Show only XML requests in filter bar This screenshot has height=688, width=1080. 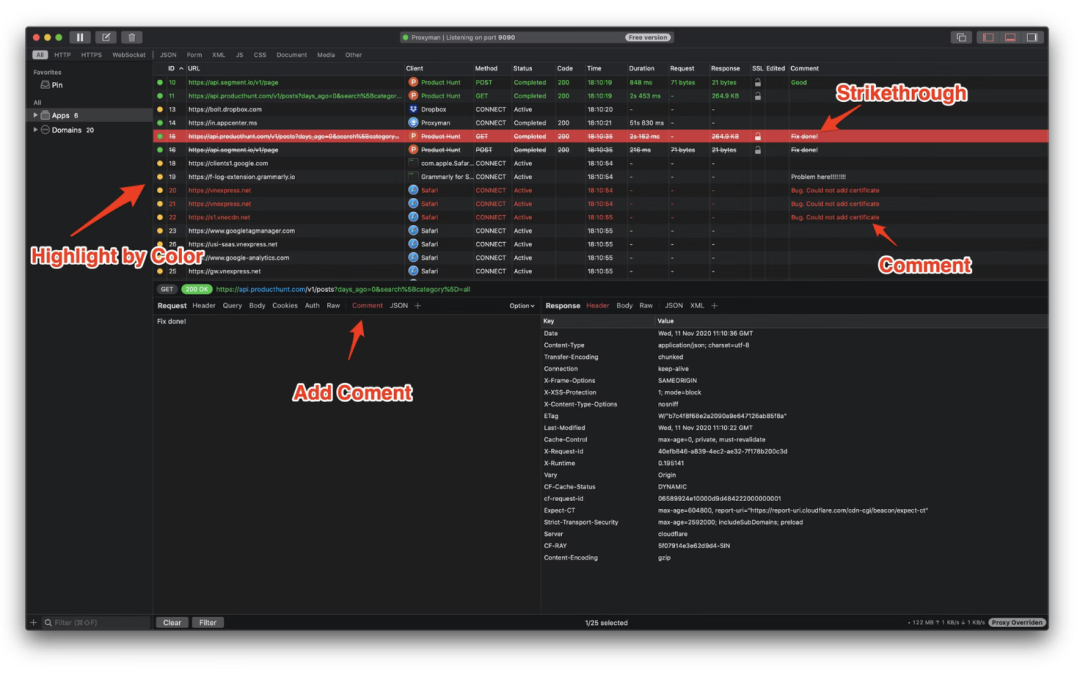click(218, 54)
